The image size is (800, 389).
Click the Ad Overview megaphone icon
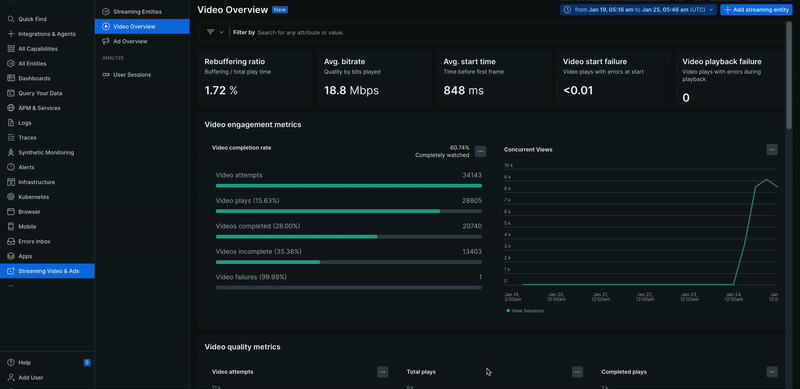click(106, 41)
